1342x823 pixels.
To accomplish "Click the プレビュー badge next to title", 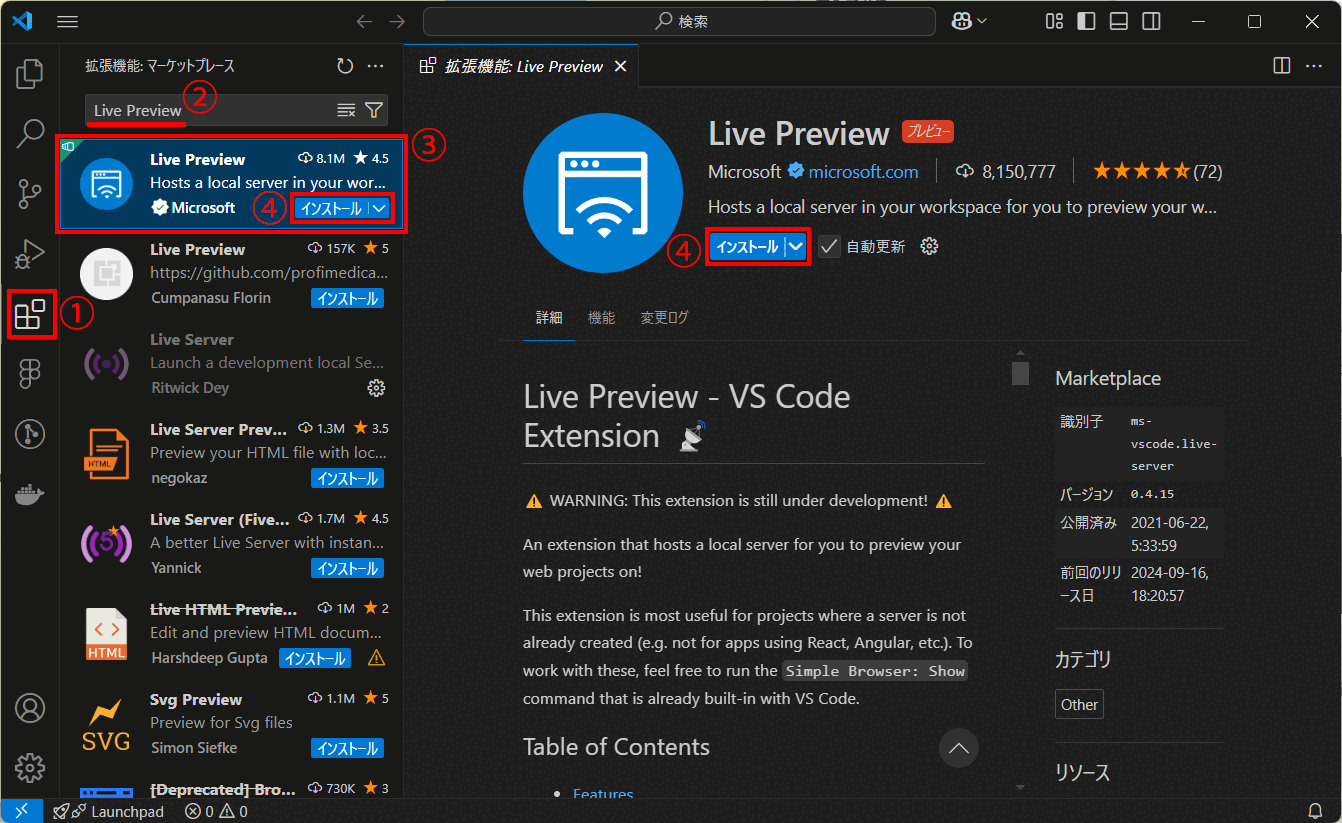I will (x=928, y=131).
